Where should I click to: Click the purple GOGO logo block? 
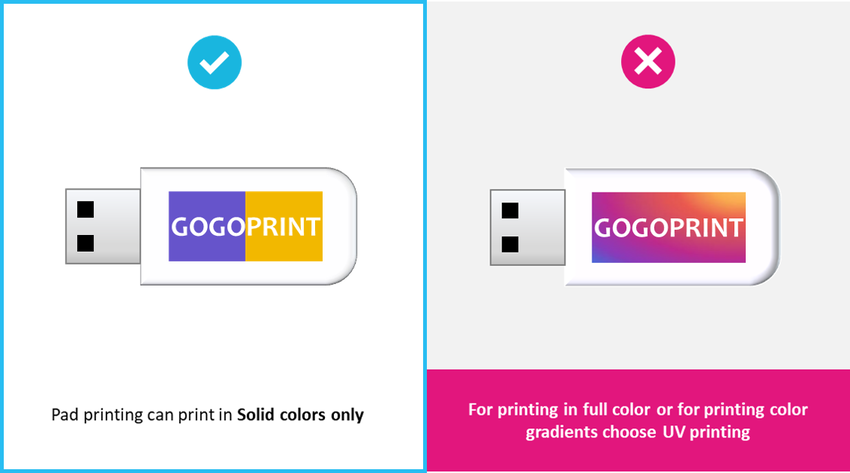pos(207,226)
